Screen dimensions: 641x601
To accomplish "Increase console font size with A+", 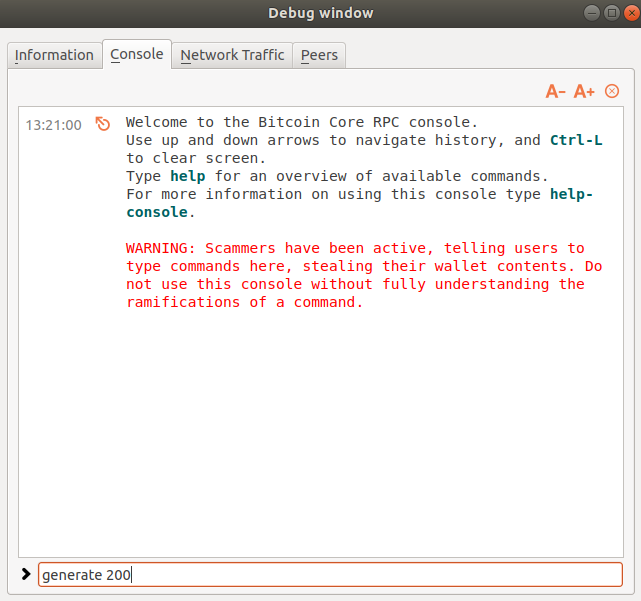I will click(584, 91).
